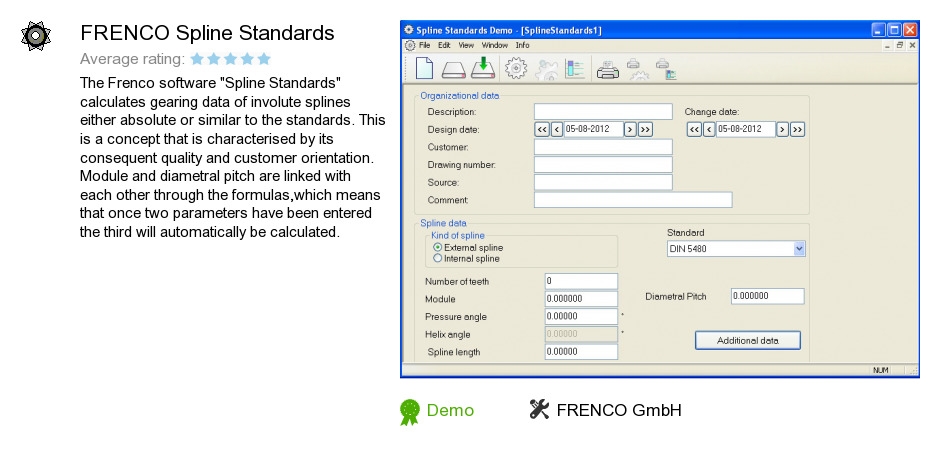Jump Change date back with << button
The image size is (940, 456).
click(x=694, y=129)
